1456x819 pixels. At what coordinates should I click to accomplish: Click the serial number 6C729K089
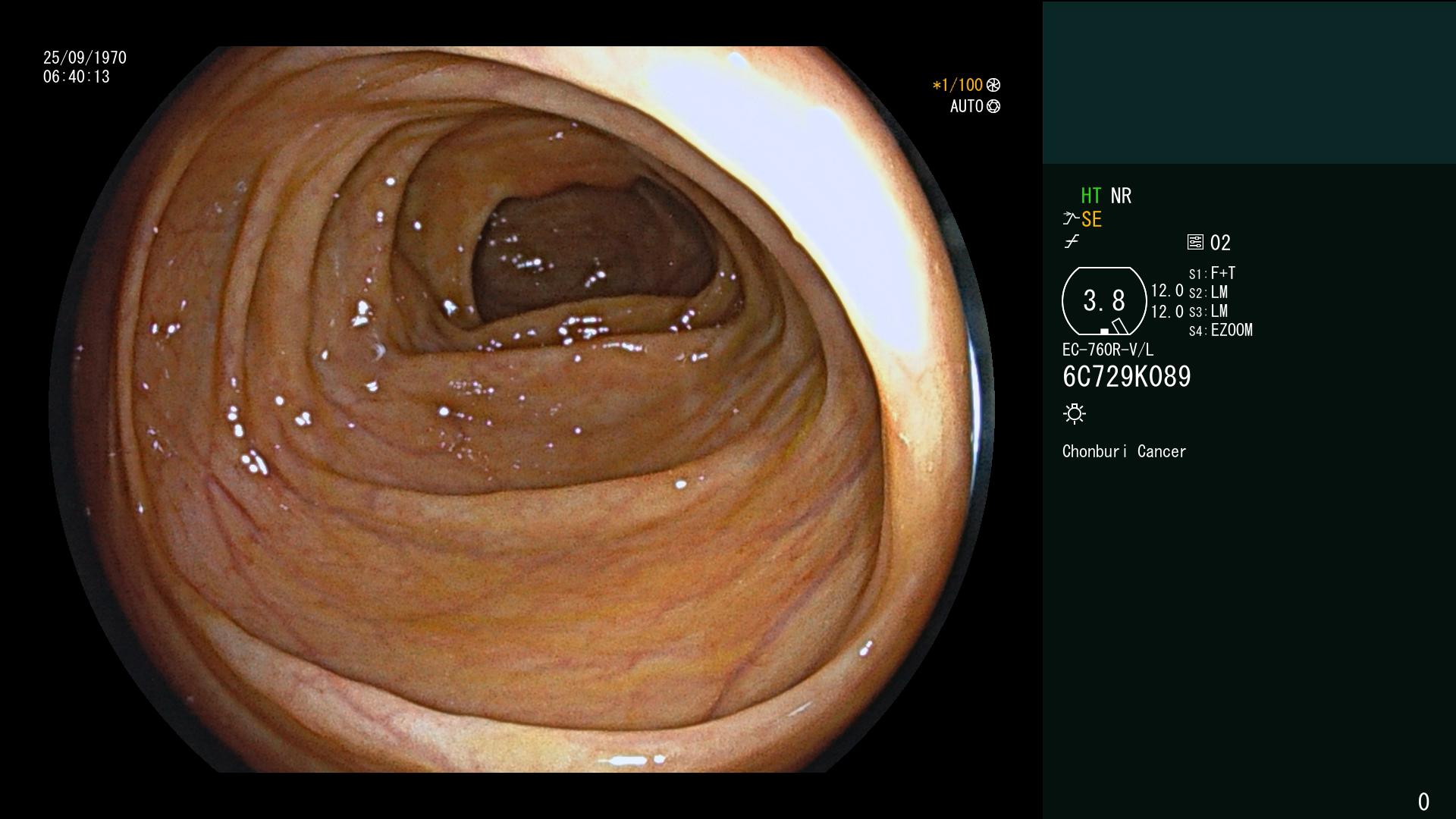click(1126, 376)
